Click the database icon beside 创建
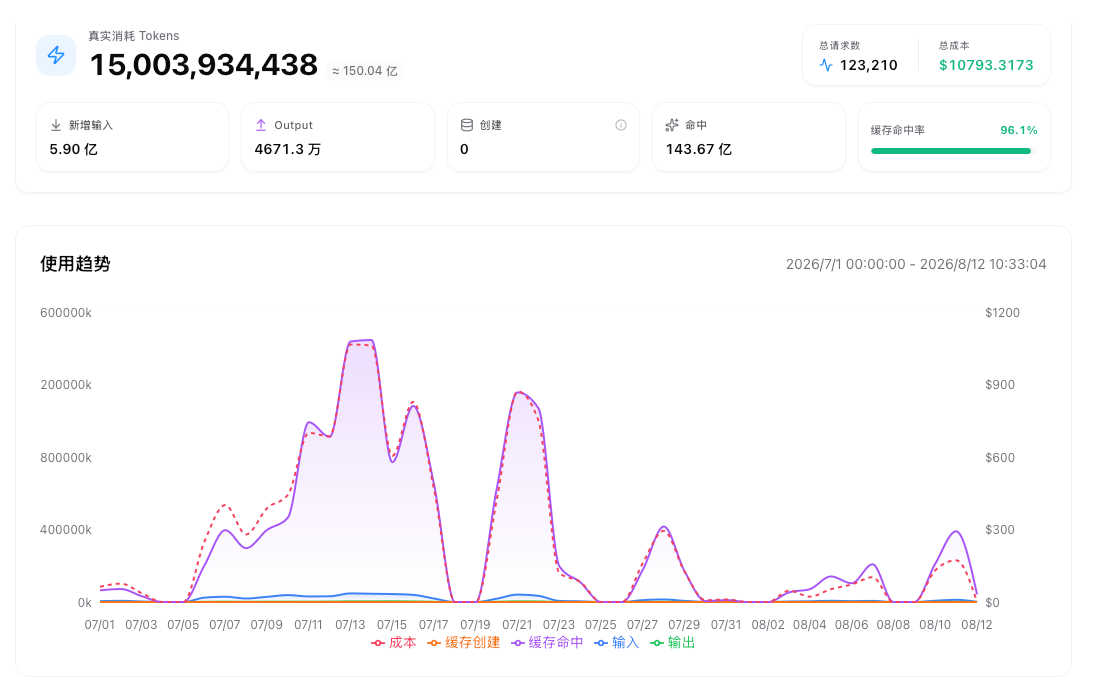This screenshot has width=1096, height=691. (466, 125)
